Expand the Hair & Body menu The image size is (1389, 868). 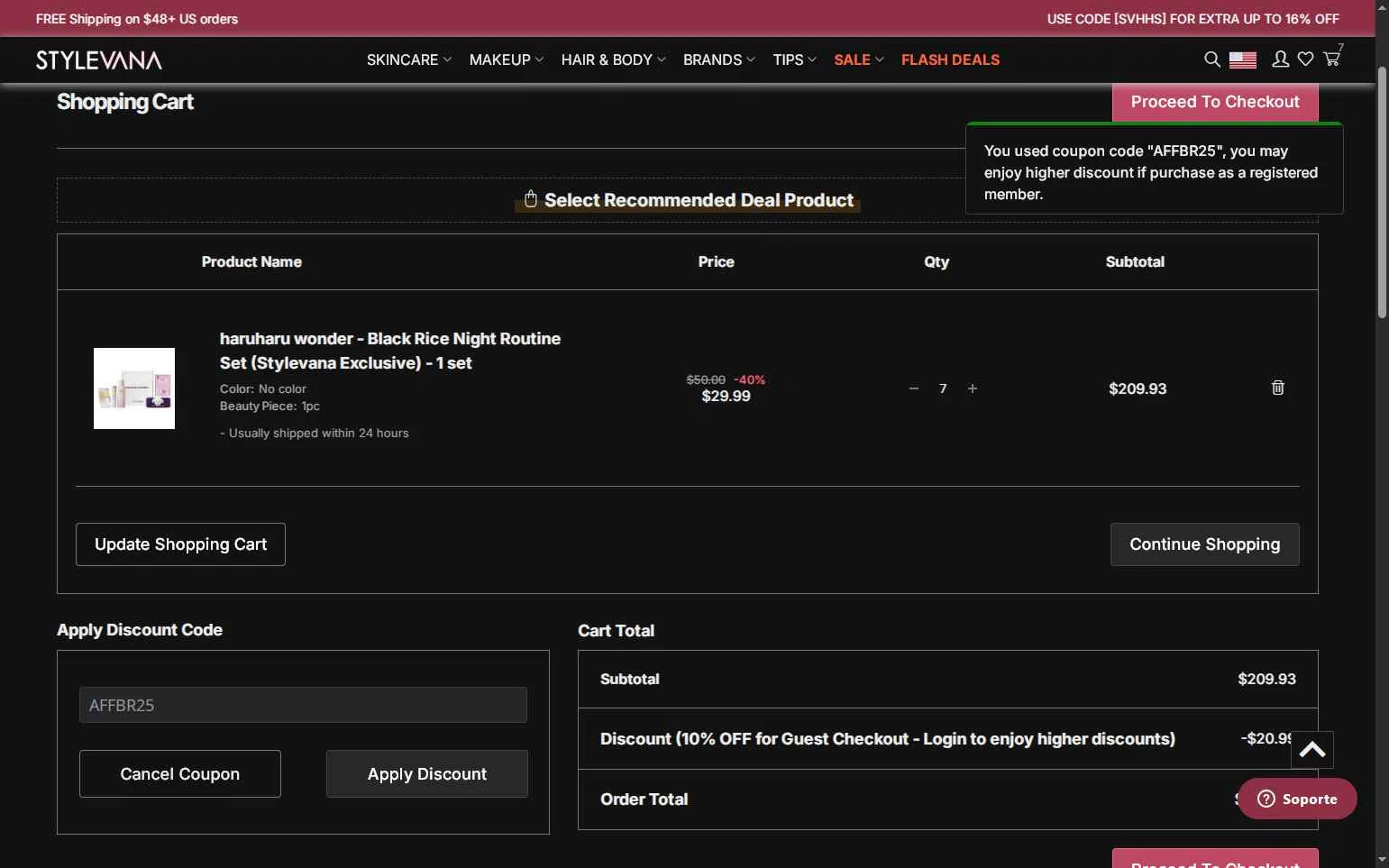tap(614, 59)
